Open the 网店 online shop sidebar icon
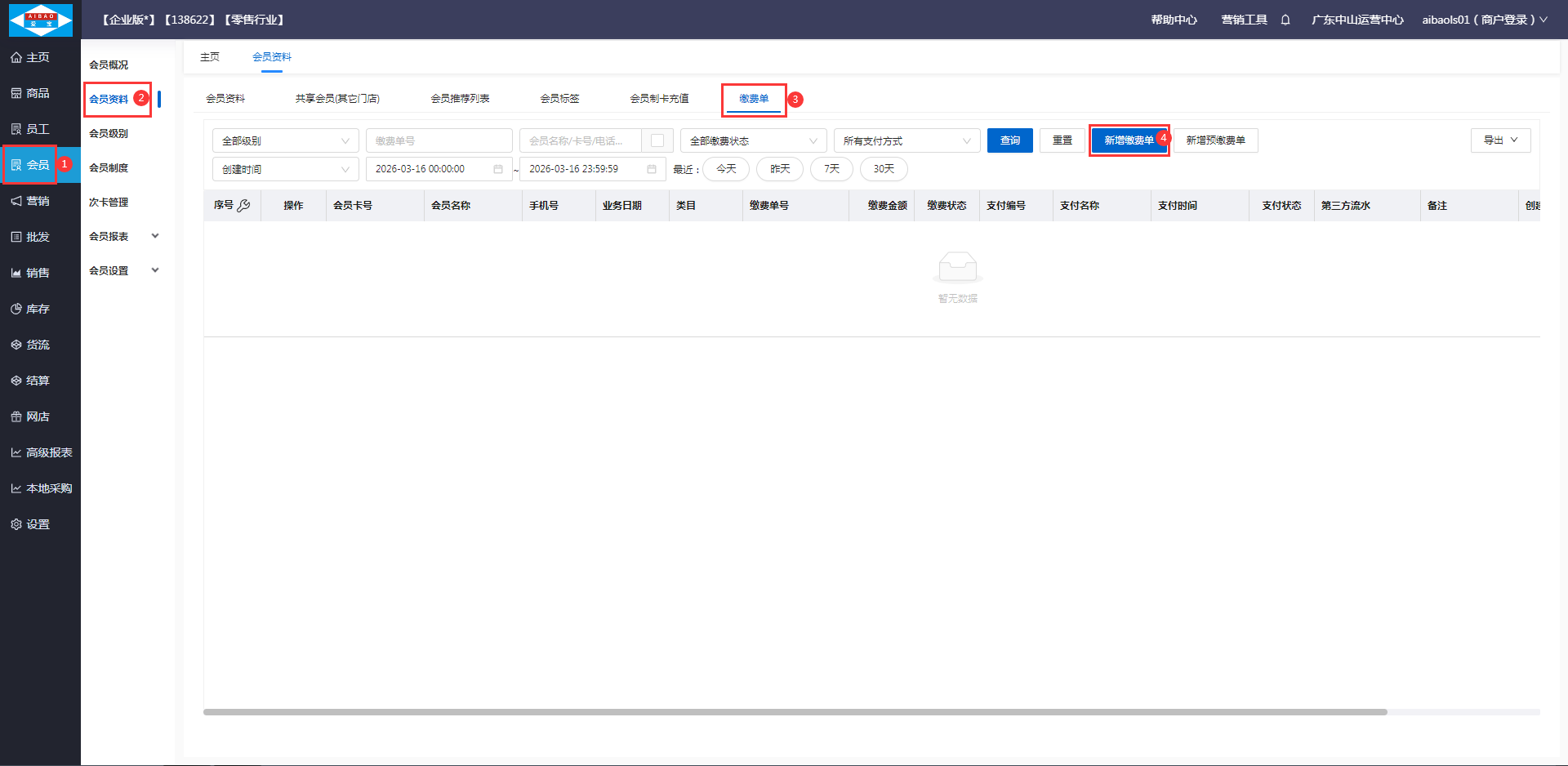The image size is (1568, 766). 16,416
